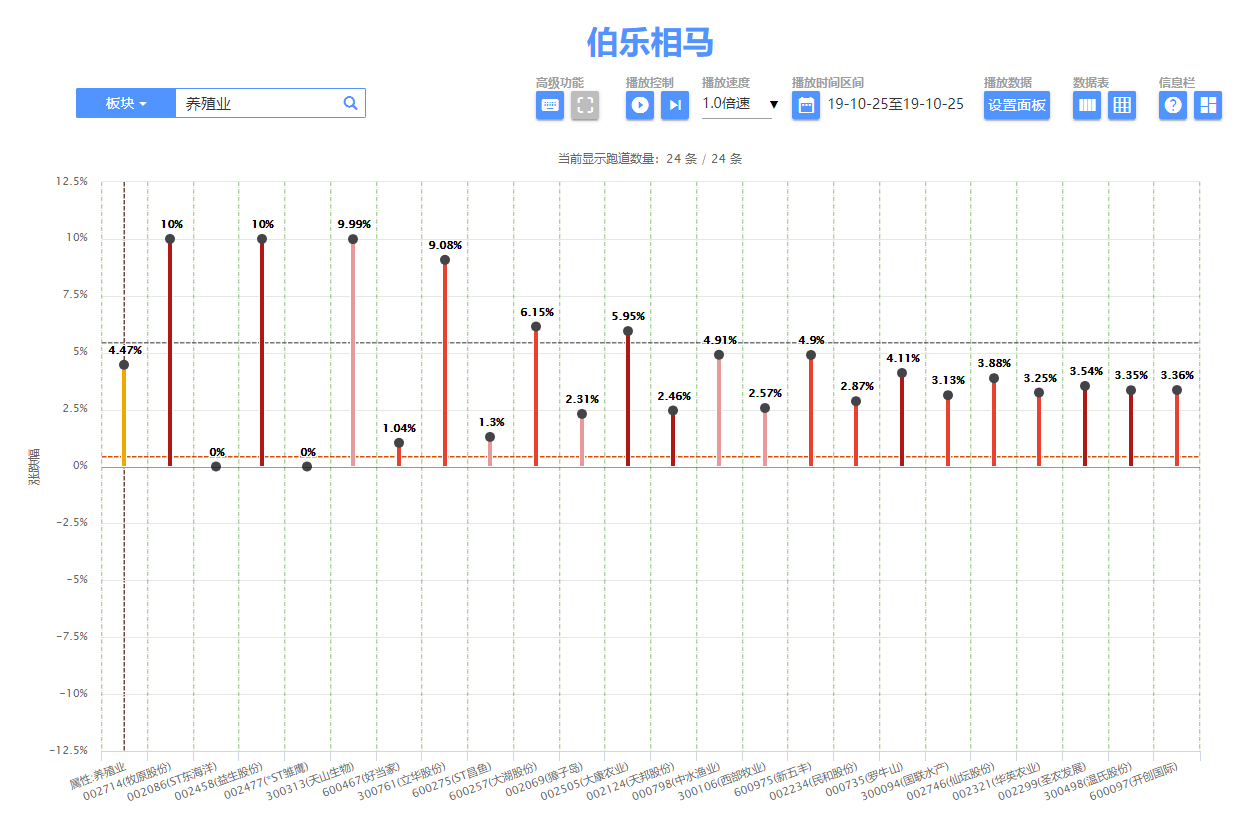The image size is (1258, 817).
Task: Toggle the fullscreen frame icon
Action: [585, 105]
